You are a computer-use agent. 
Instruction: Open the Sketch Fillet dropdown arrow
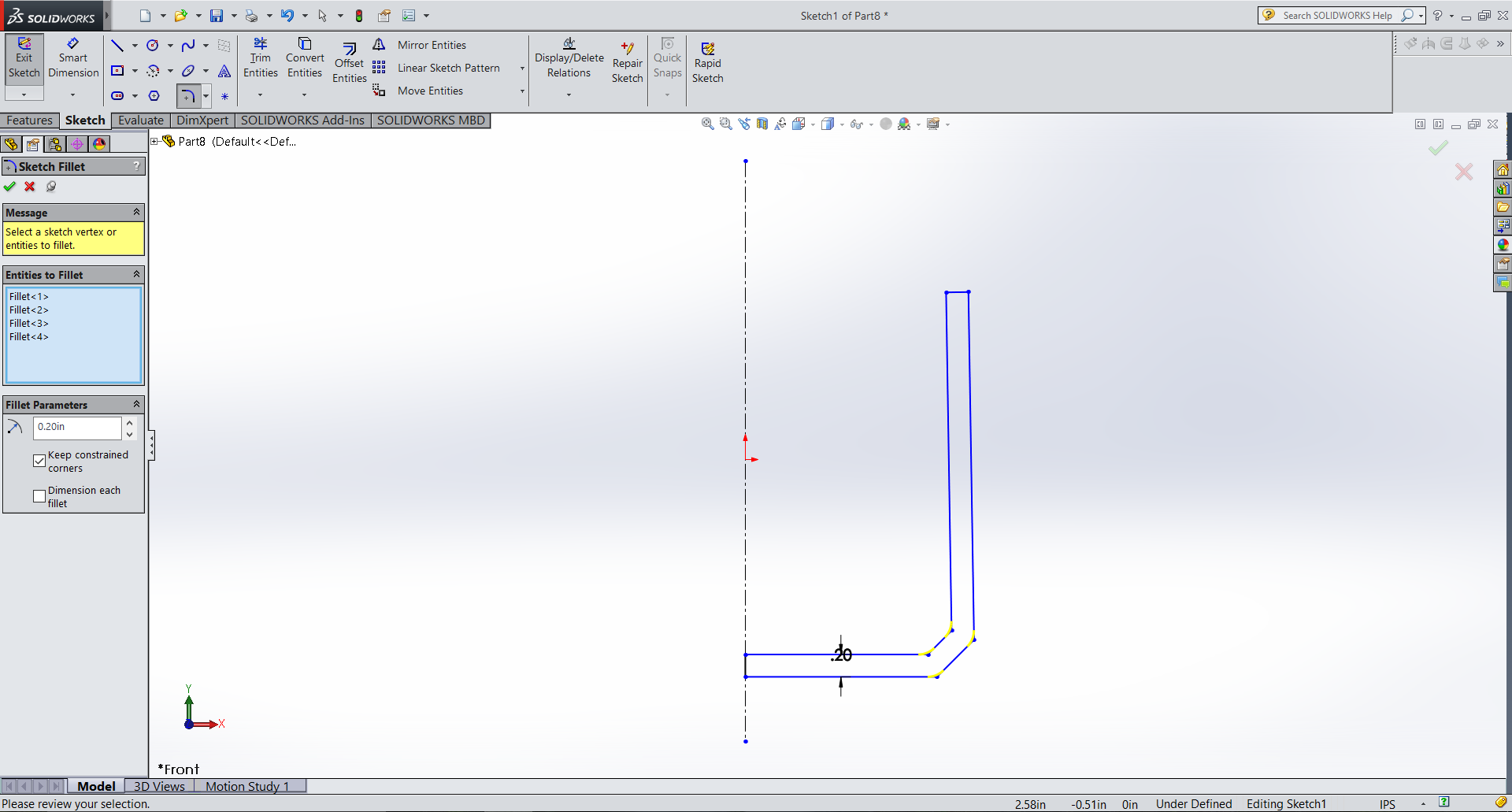(x=206, y=96)
